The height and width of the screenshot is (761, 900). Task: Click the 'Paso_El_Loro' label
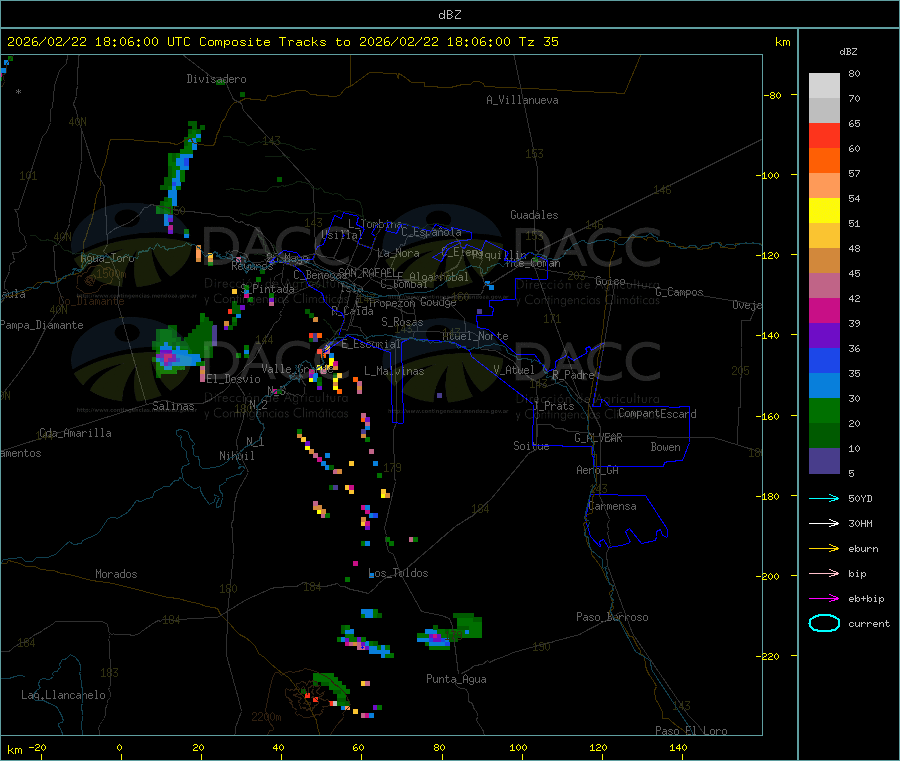691,731
